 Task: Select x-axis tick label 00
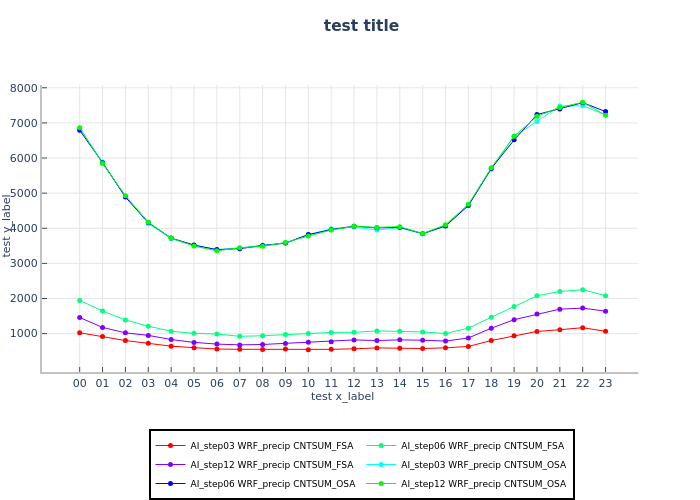click(x=80, y=382)
